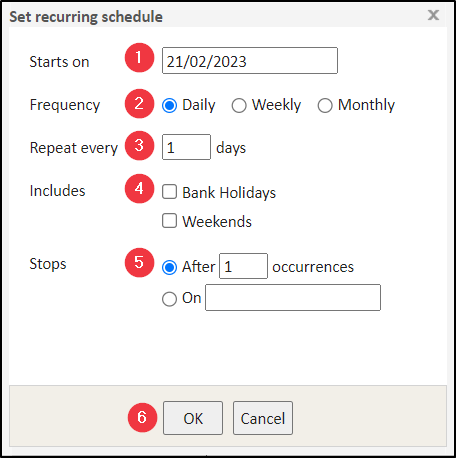Click the Cancel button
Screen dimensions: 456x458
coord(263,418)
